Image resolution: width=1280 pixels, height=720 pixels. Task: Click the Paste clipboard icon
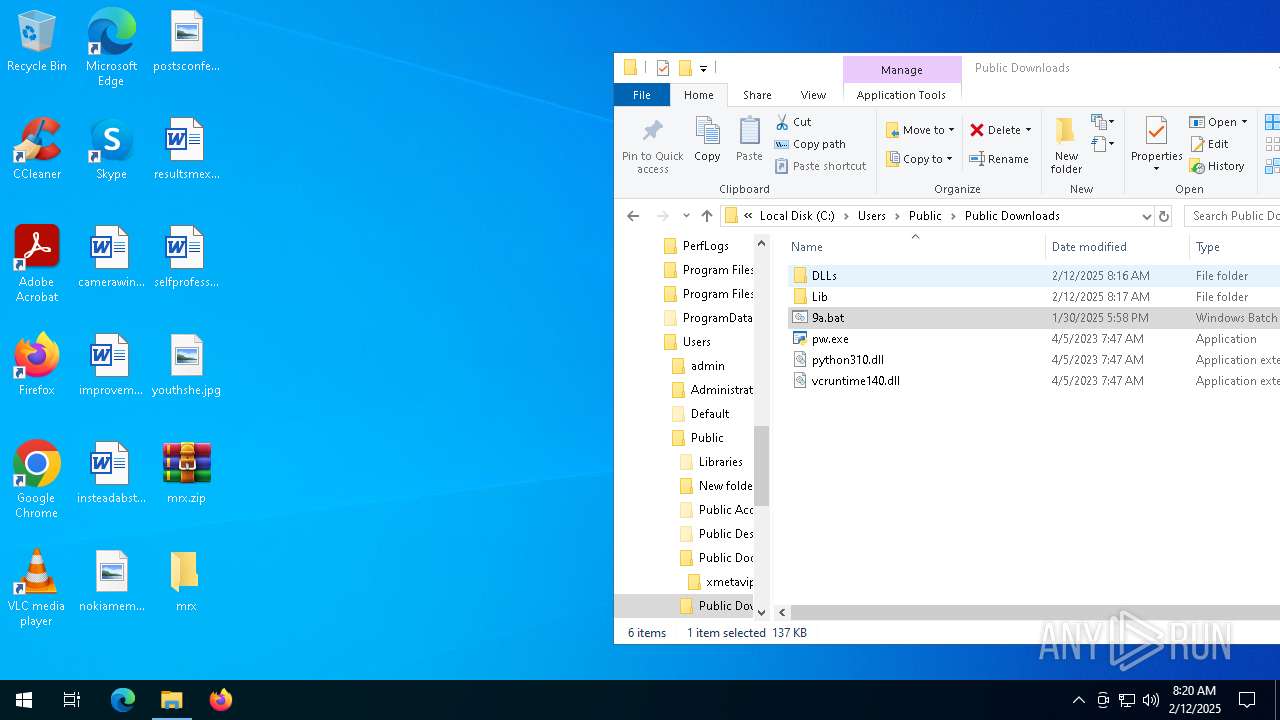pyautogui.click(x=749, y=131)
